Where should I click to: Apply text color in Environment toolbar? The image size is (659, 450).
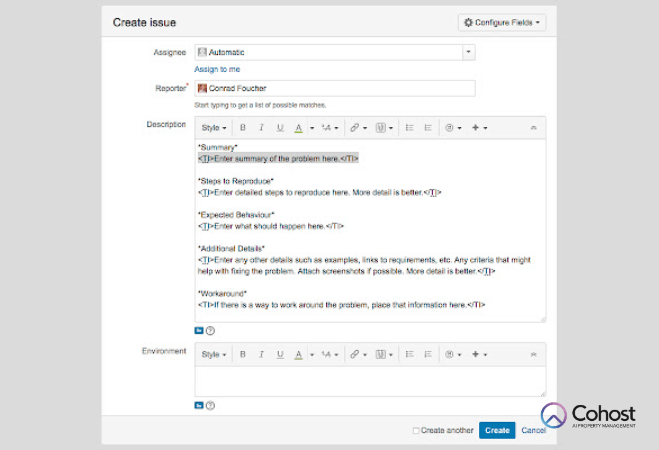pyautogui.click(x=298, y=355)
